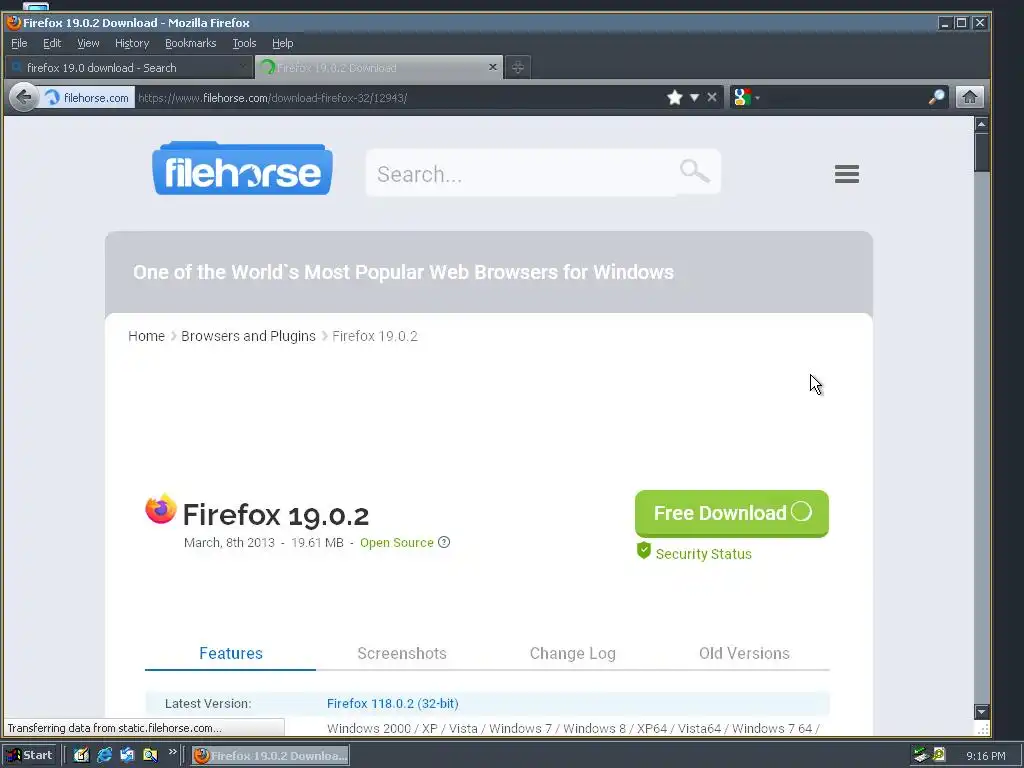
Task: Follow the Browsers and Plugins breadcrumb
Action: pos(248,336)
